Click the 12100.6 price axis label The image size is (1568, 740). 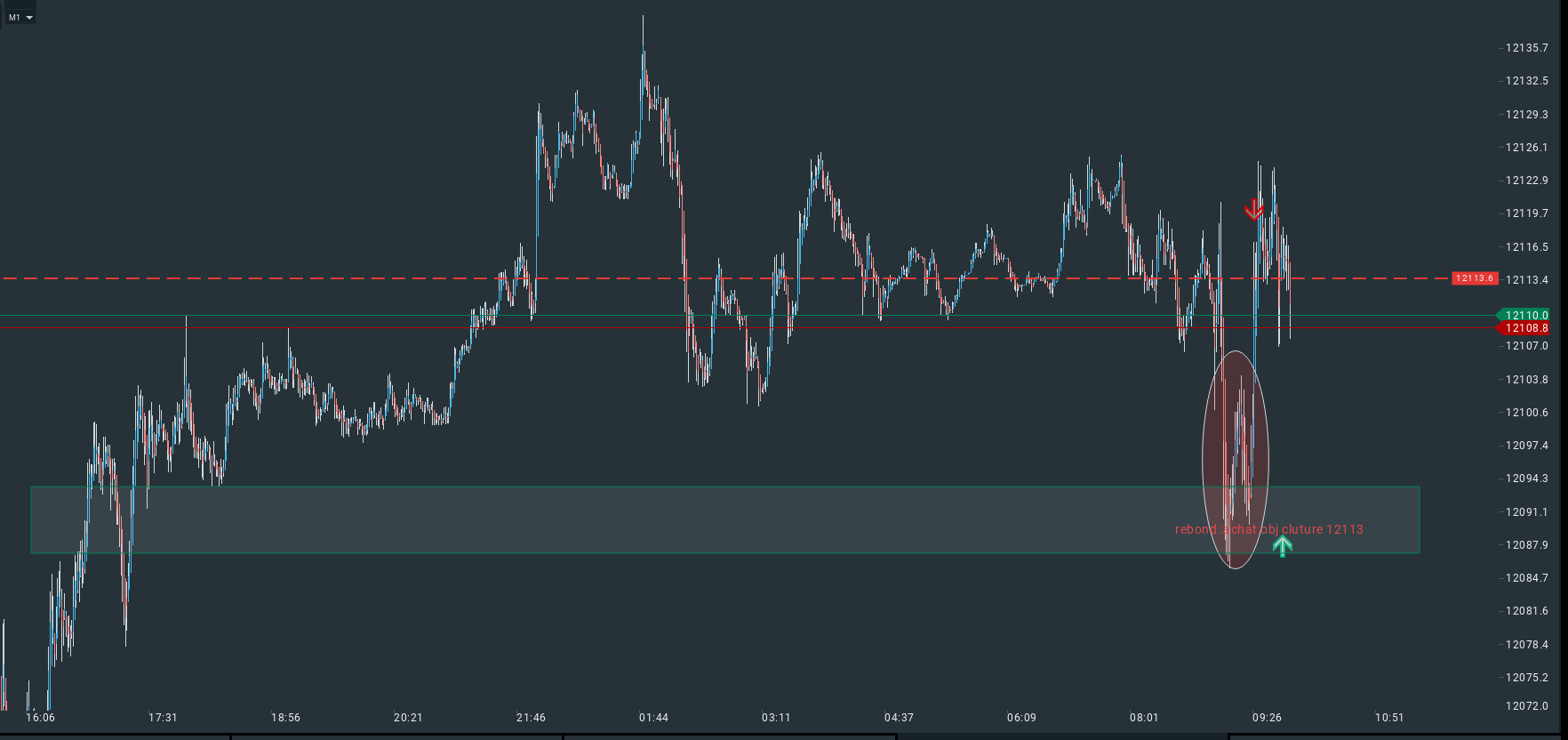[1526, 413]
